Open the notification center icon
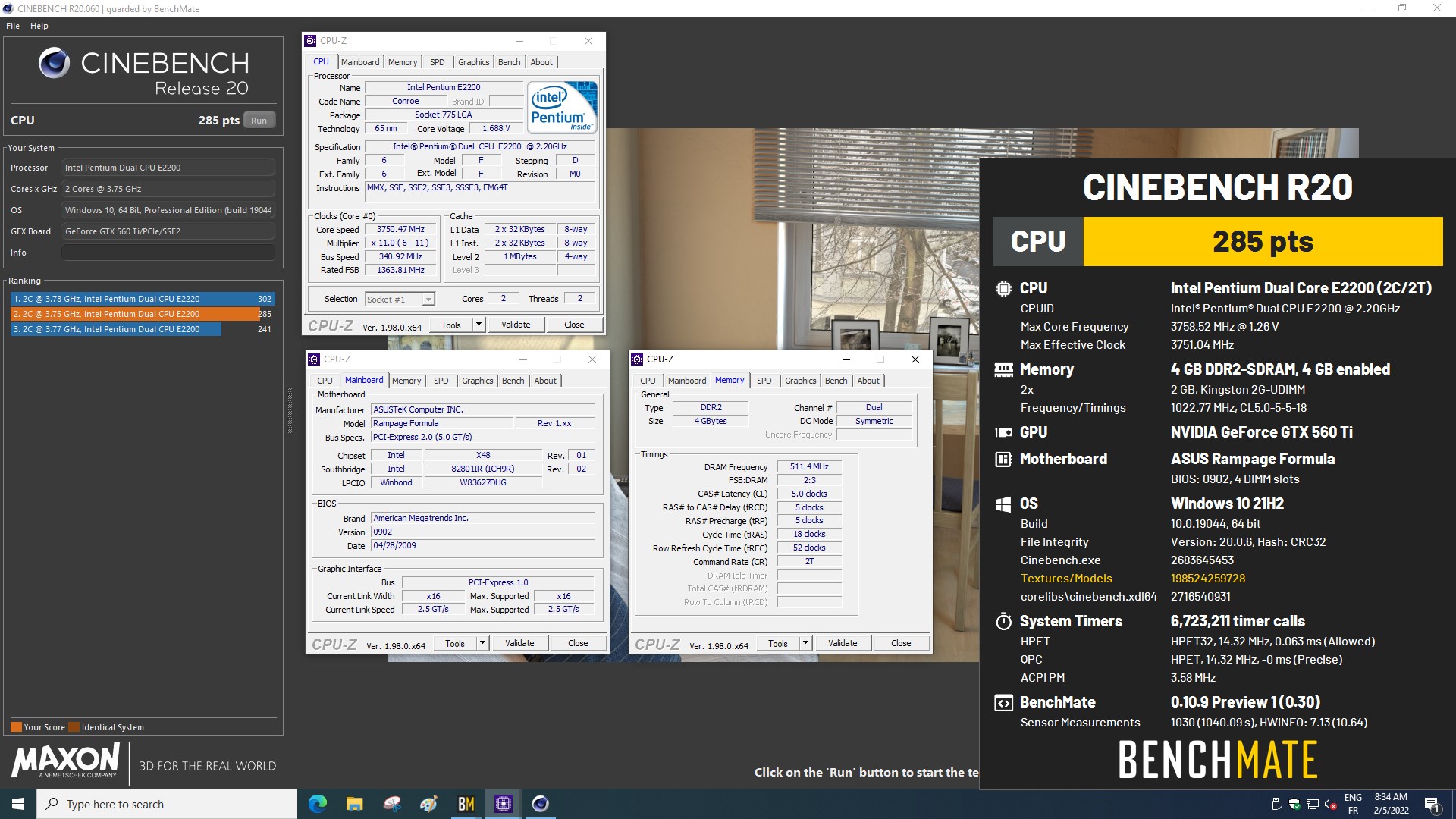Viewport: 1456px width, 819px height. [1432, 804]
